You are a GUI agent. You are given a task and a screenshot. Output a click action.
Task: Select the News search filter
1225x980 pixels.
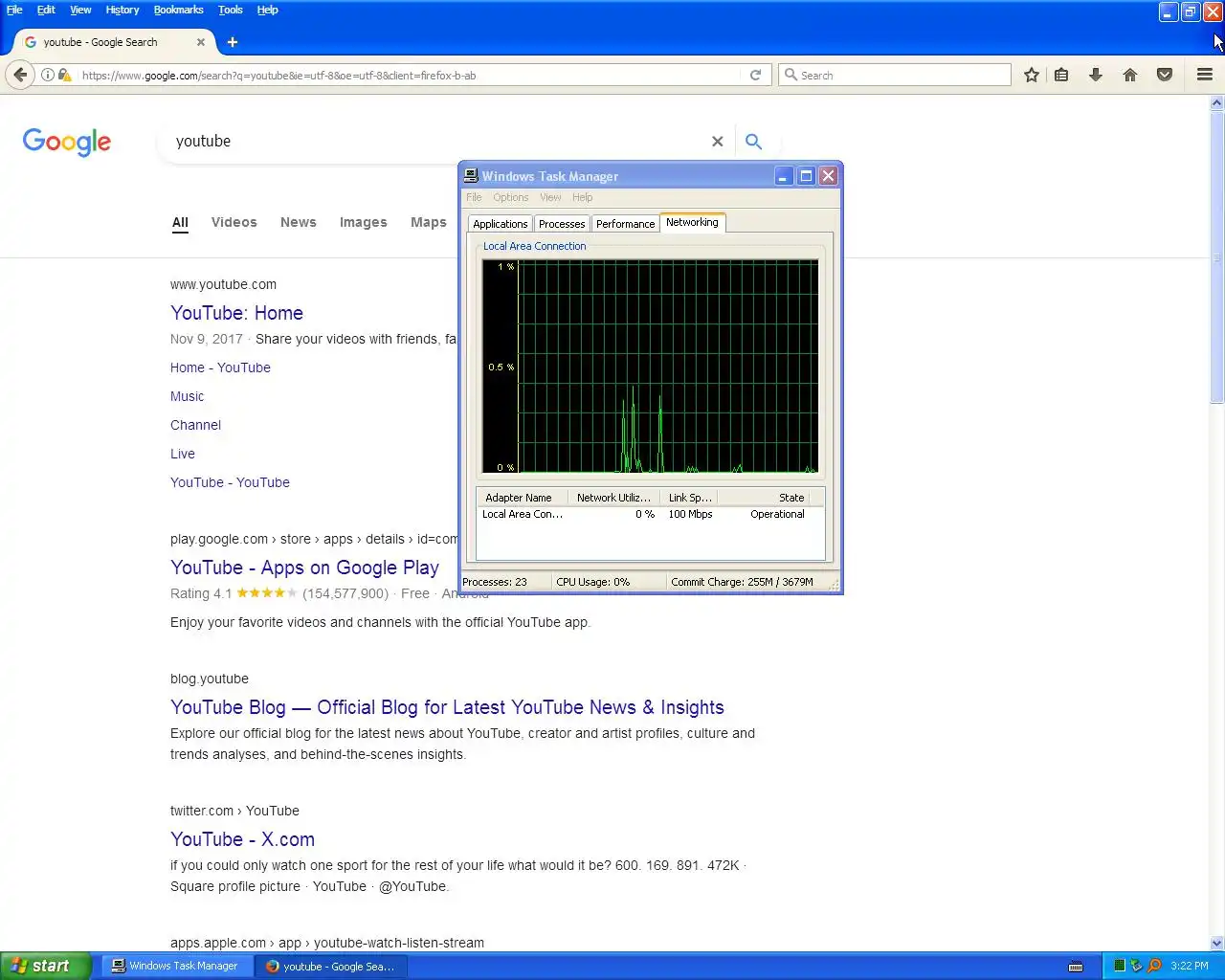[298, 222]
